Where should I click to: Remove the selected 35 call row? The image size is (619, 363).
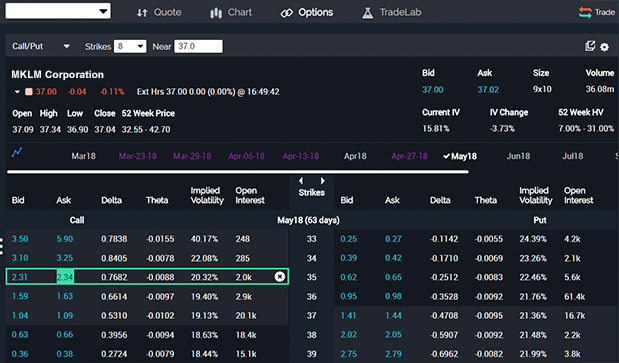pos(279,277)
